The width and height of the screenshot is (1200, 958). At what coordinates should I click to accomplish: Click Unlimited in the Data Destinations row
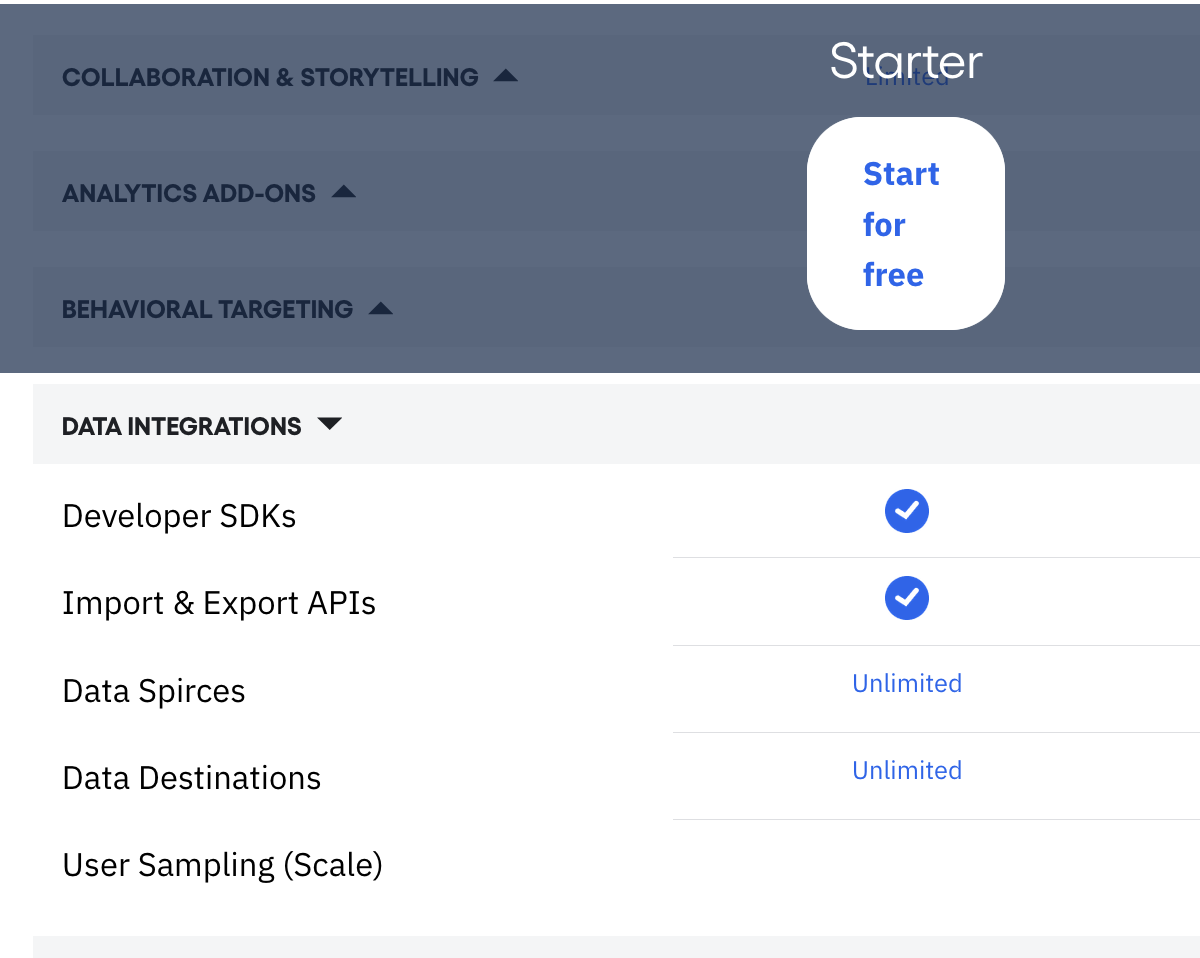[x=906, y=771]
